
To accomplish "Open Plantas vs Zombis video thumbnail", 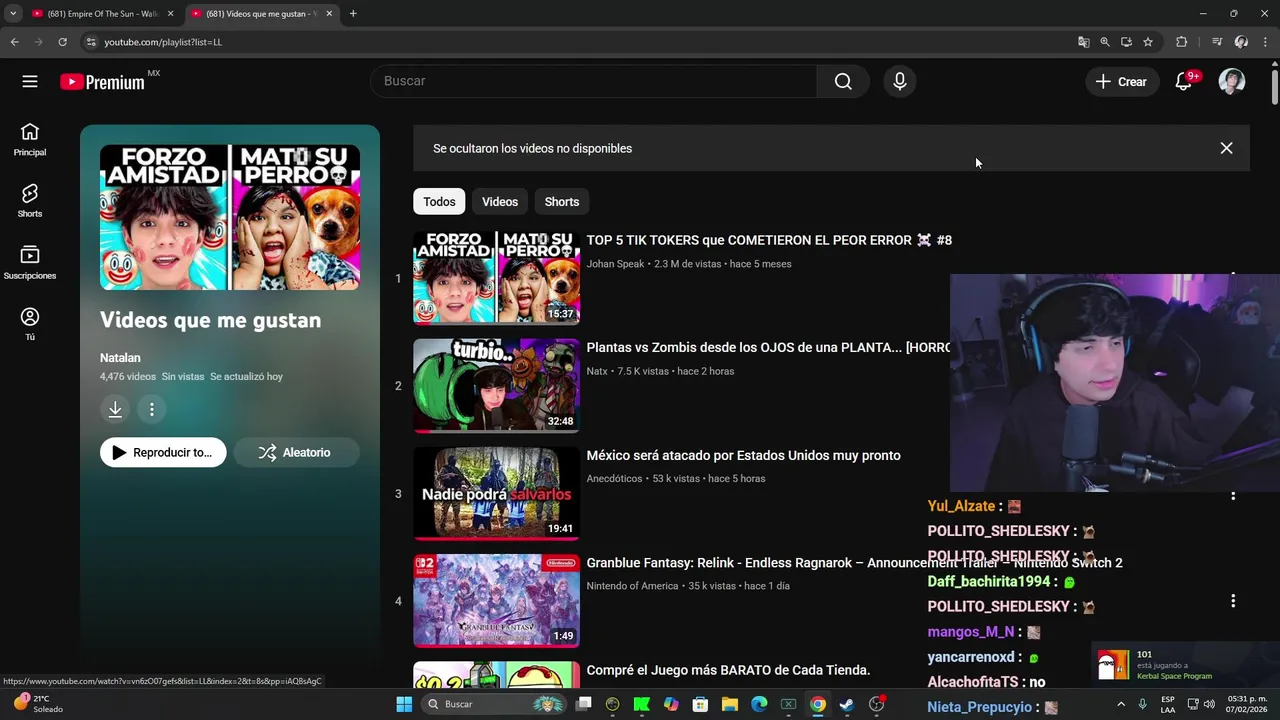I will [496, 386].
